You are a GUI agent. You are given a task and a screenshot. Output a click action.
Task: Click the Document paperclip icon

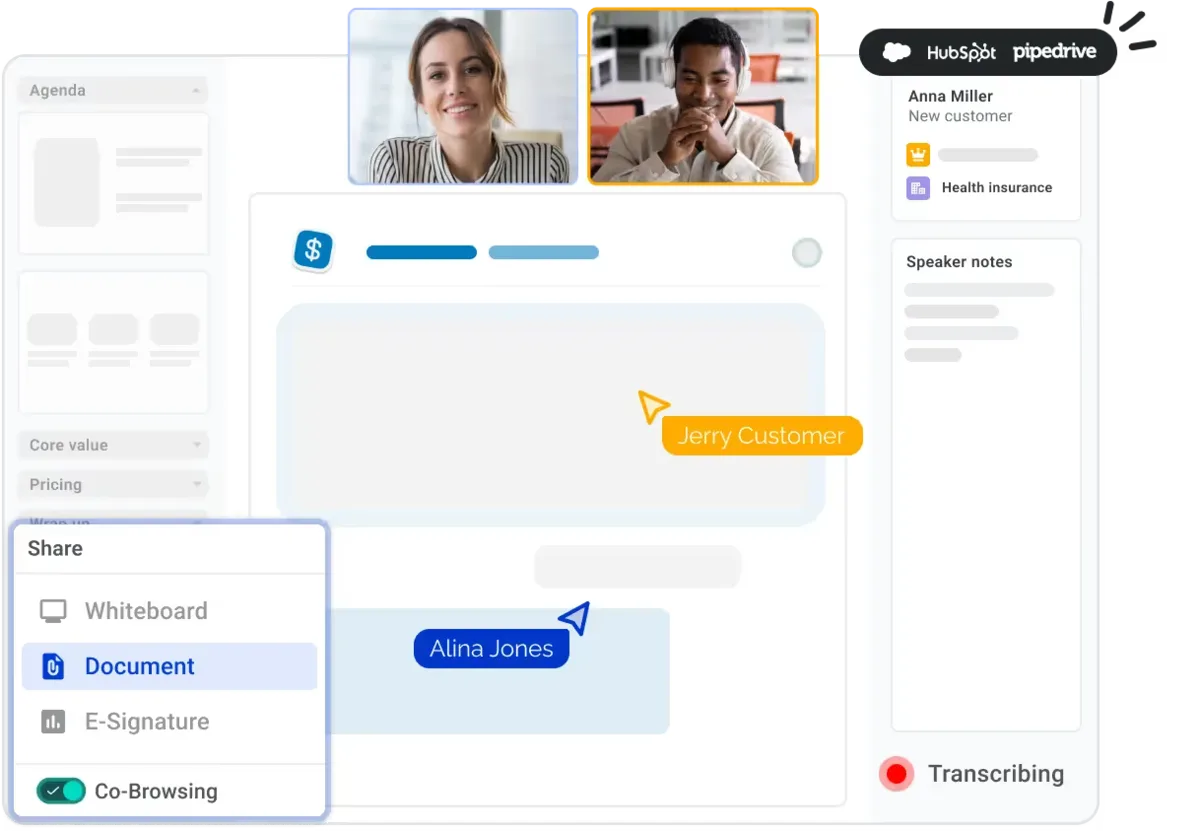click(53, 667)
